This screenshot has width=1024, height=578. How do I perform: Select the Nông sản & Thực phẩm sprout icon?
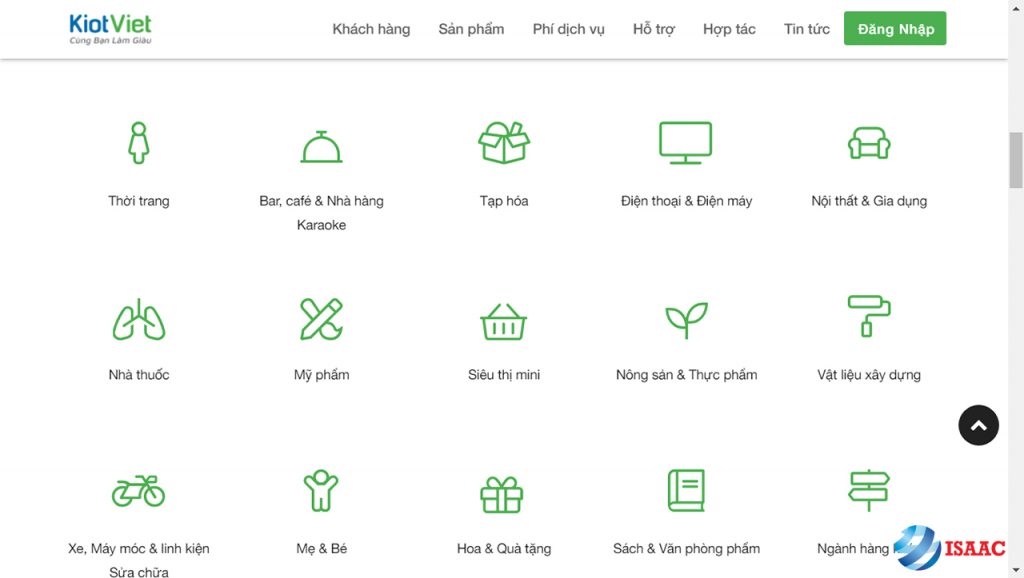click(686, 320)
